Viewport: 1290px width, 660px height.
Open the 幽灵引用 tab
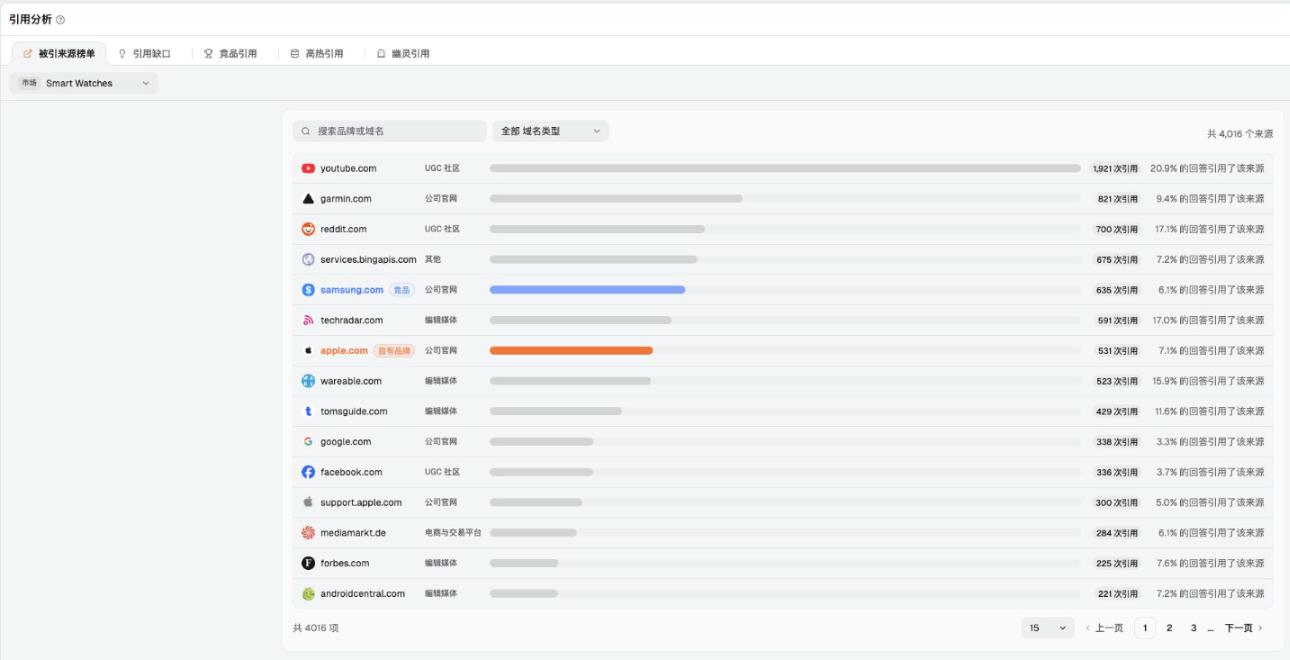point(403,53)
